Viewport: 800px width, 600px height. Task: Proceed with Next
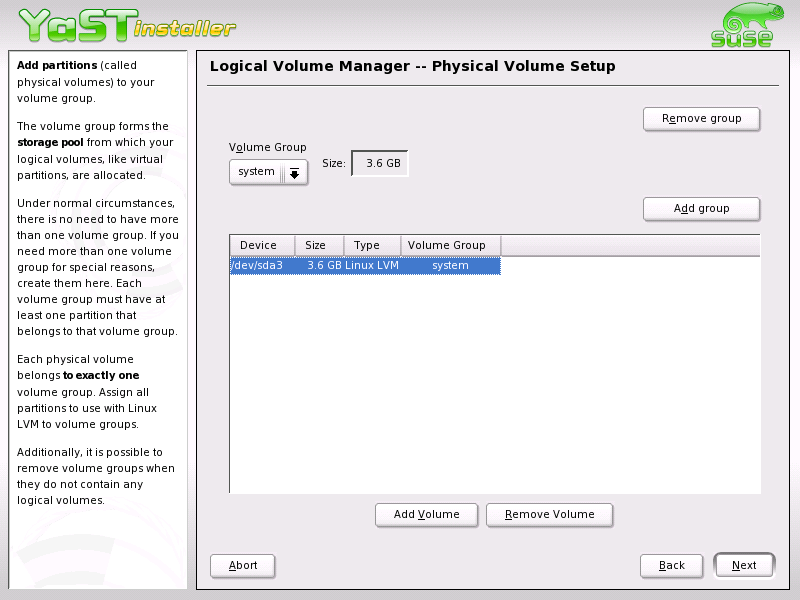[x=744, y=565]
